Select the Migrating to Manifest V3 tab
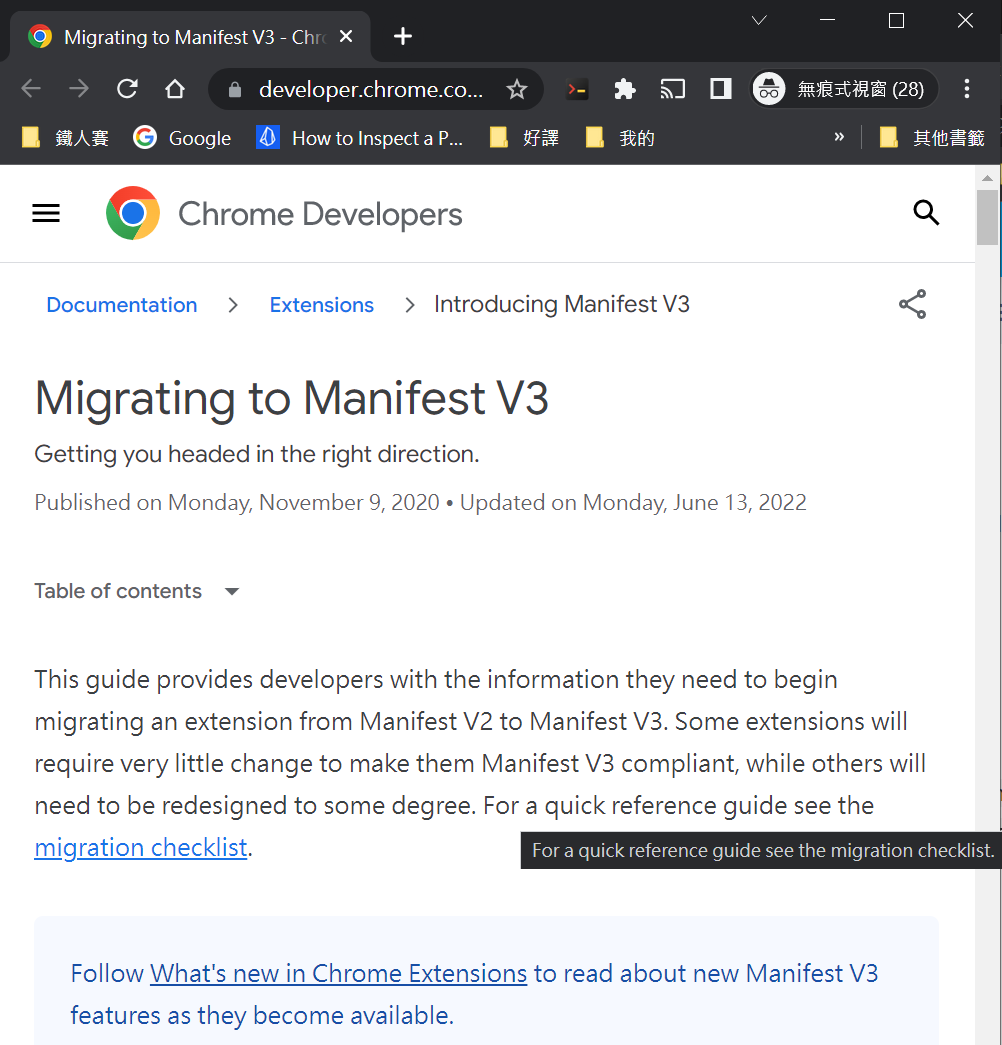Viewport: 1002px width, 1045px height. (x=190, y=37)
